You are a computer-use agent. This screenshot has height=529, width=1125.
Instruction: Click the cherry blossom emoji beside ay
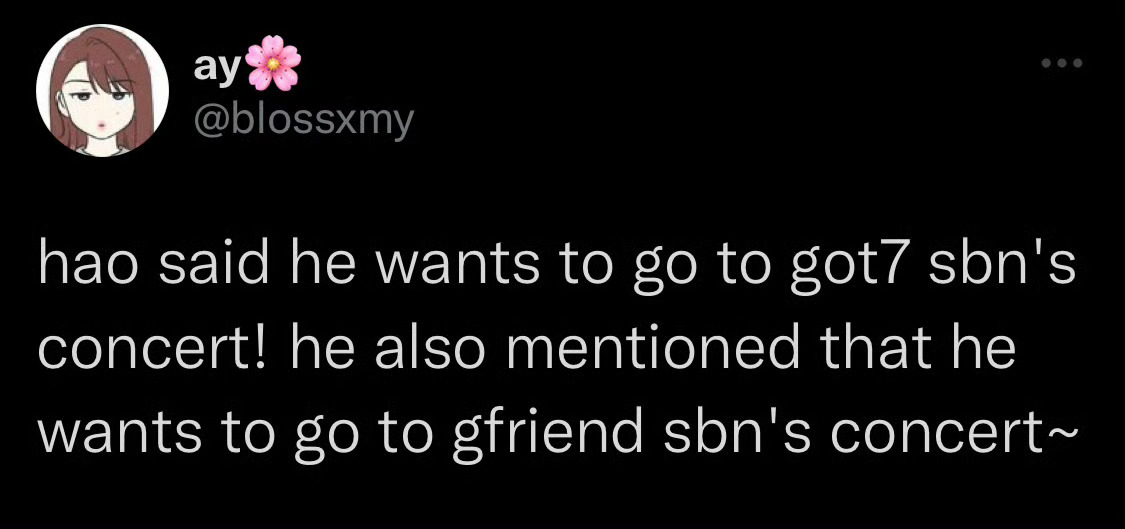(x=273, y=64)
